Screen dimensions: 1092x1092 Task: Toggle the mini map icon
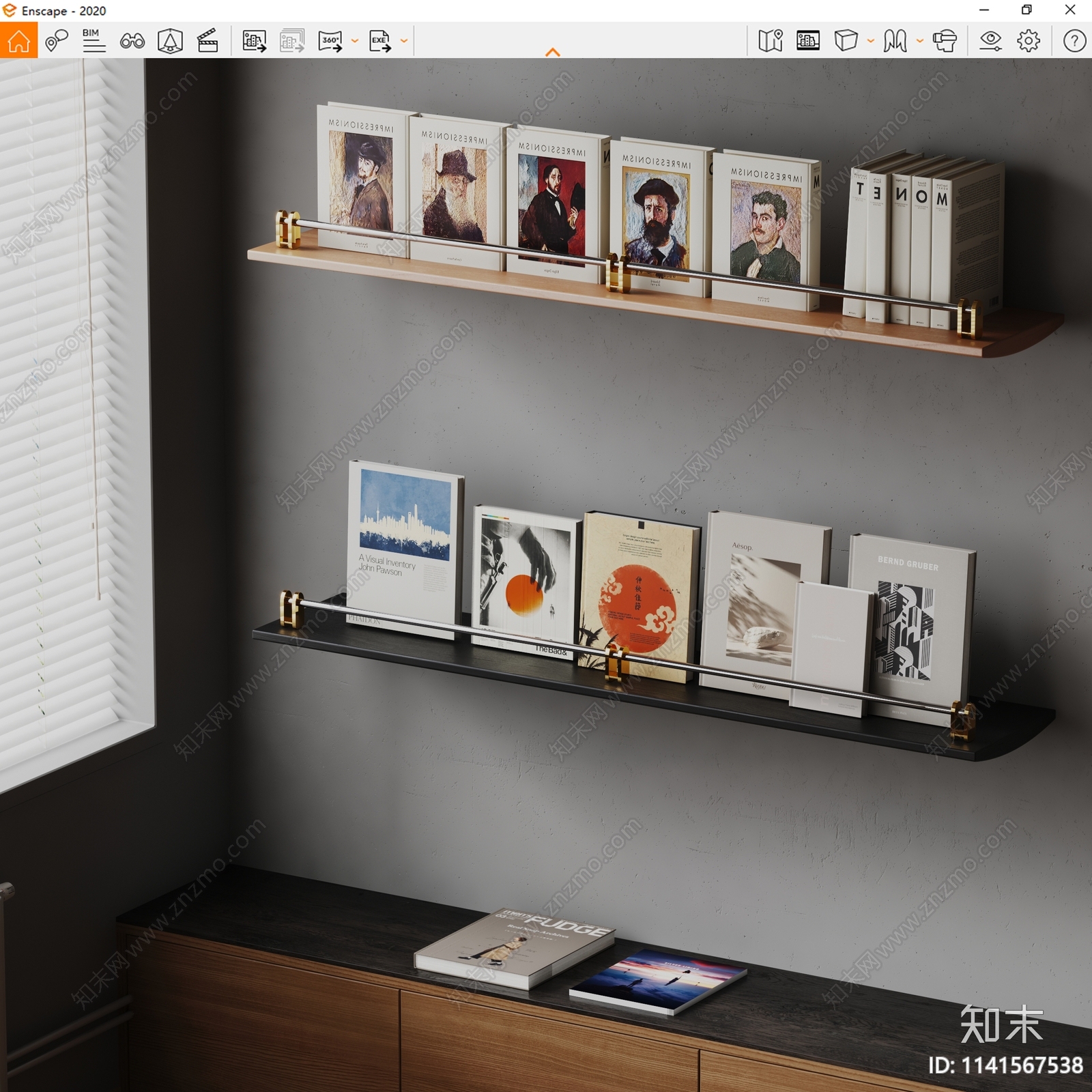(x=771, y=41)
